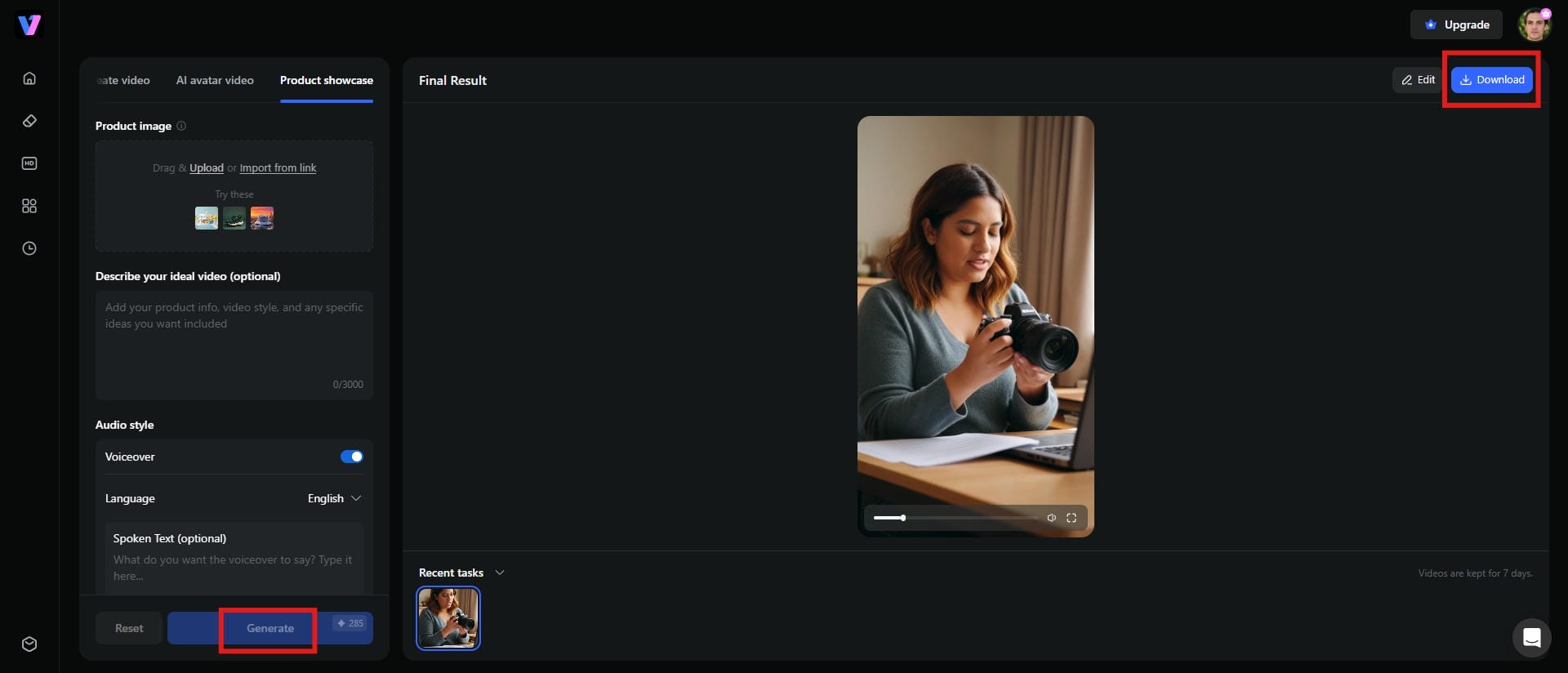Switch to the partially visible create video tab
This screenshot has height=673, width=1568.
[x=123, y=80]
